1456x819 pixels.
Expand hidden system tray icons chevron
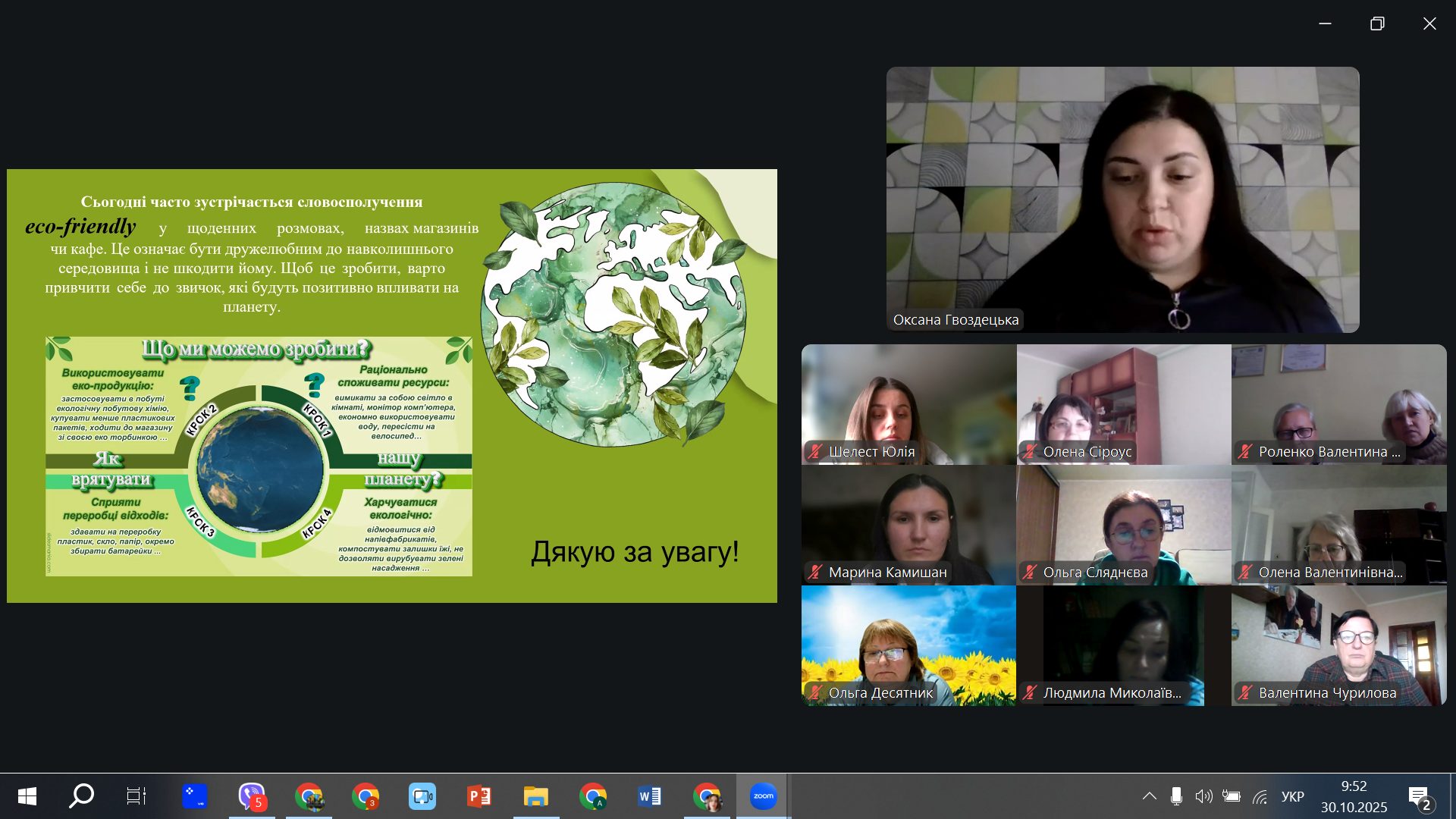tap(1149, 795)
